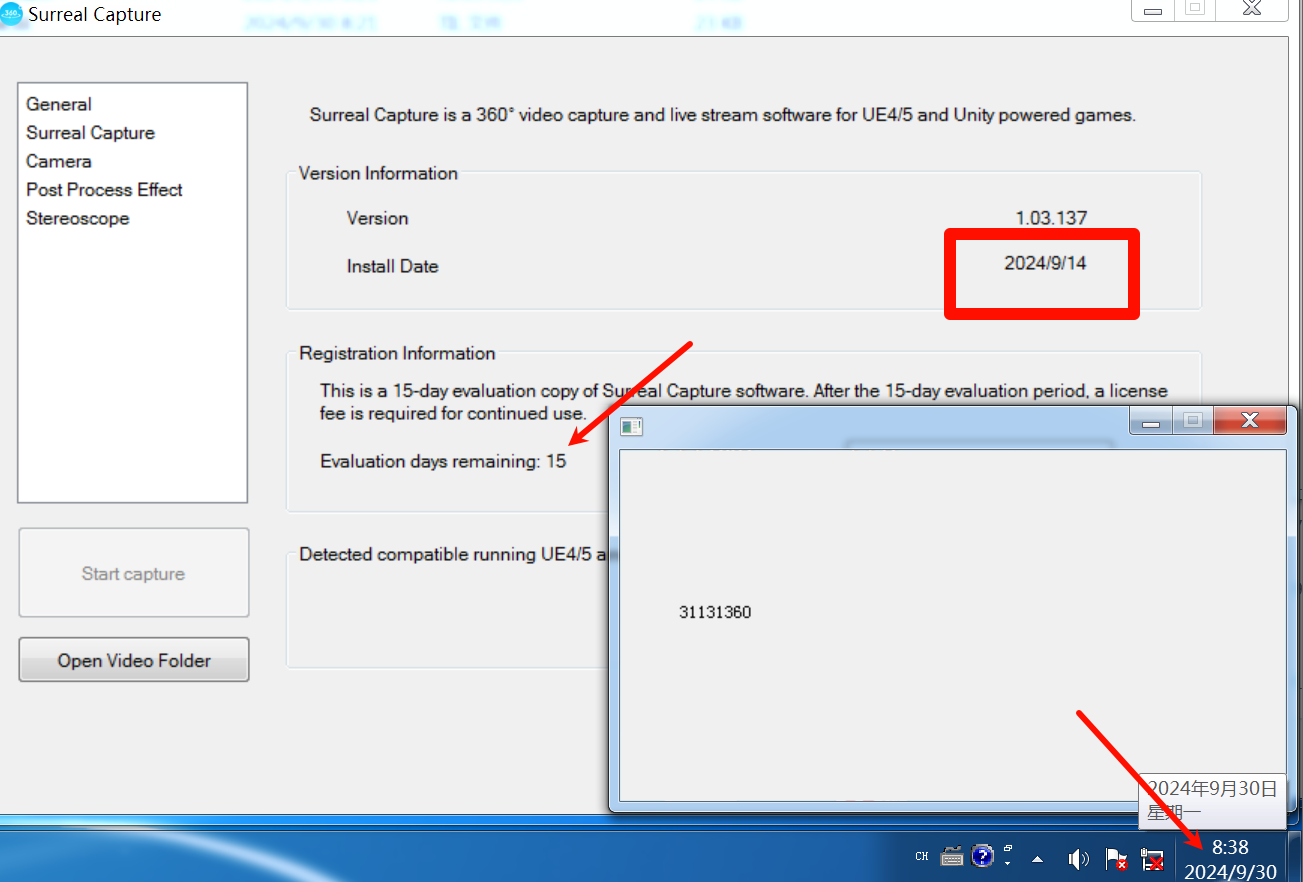Select General in the settings list

coord(59,104)
